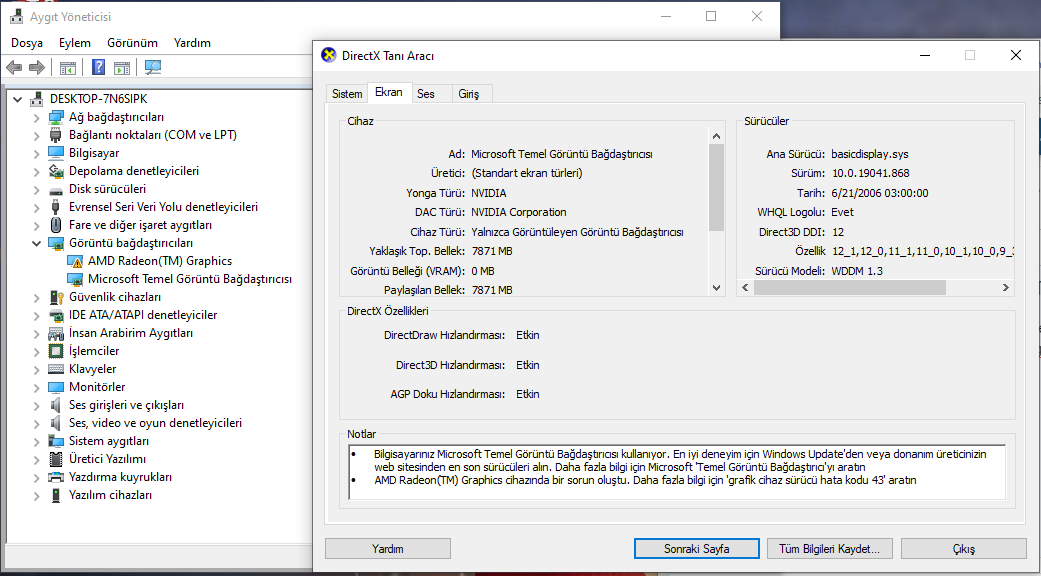This screenshot has width=1041, height=576.
Task: Click the İnsan Arabirim Aygıtları icon
Action: [x=56, y=333]
